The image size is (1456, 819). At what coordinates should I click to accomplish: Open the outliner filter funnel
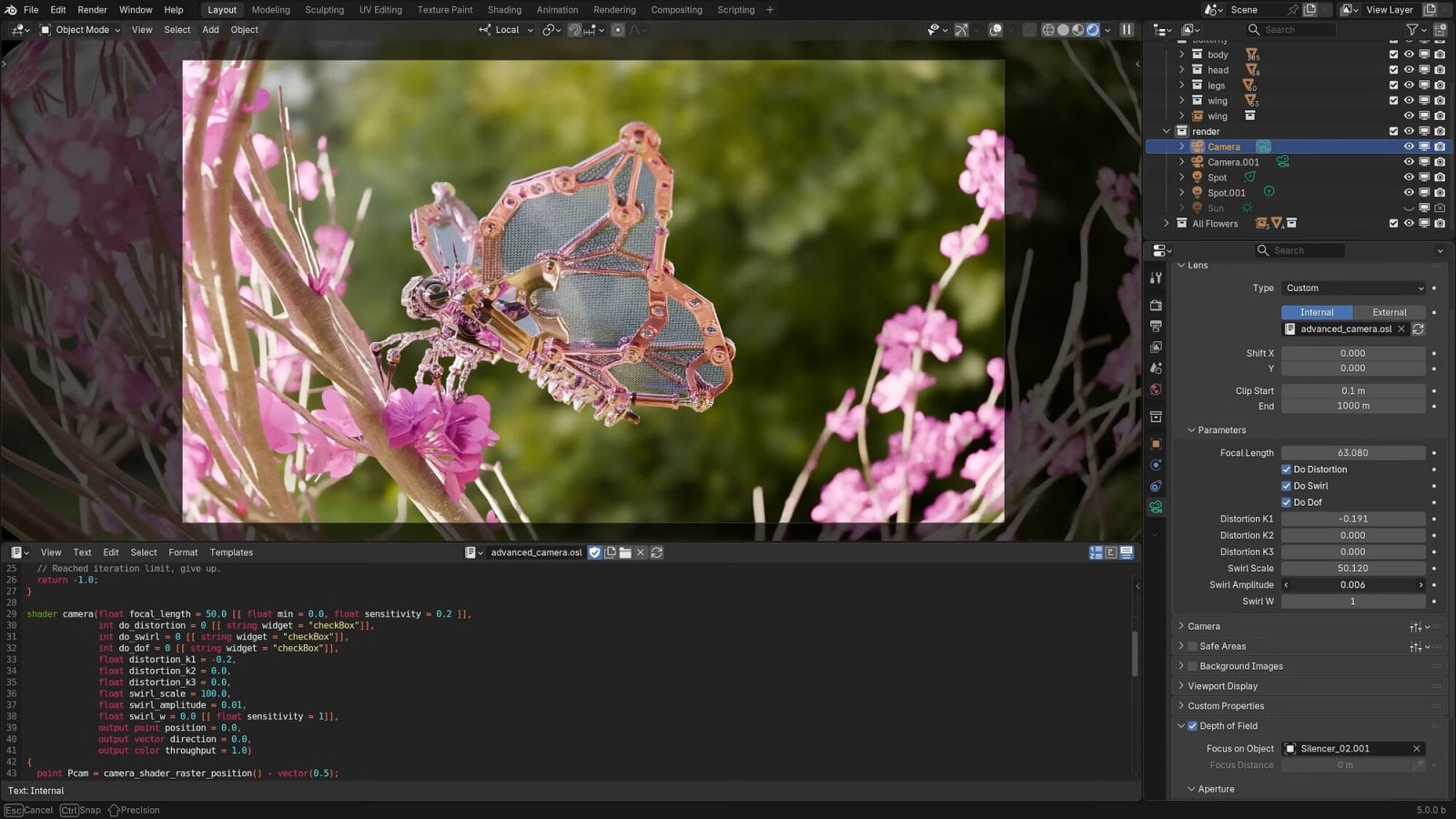1412,30
